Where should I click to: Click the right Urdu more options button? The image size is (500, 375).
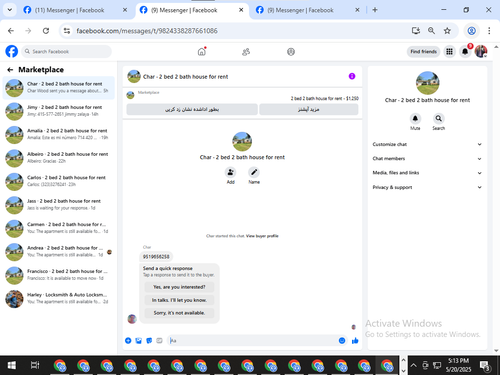tap(309, 109)
